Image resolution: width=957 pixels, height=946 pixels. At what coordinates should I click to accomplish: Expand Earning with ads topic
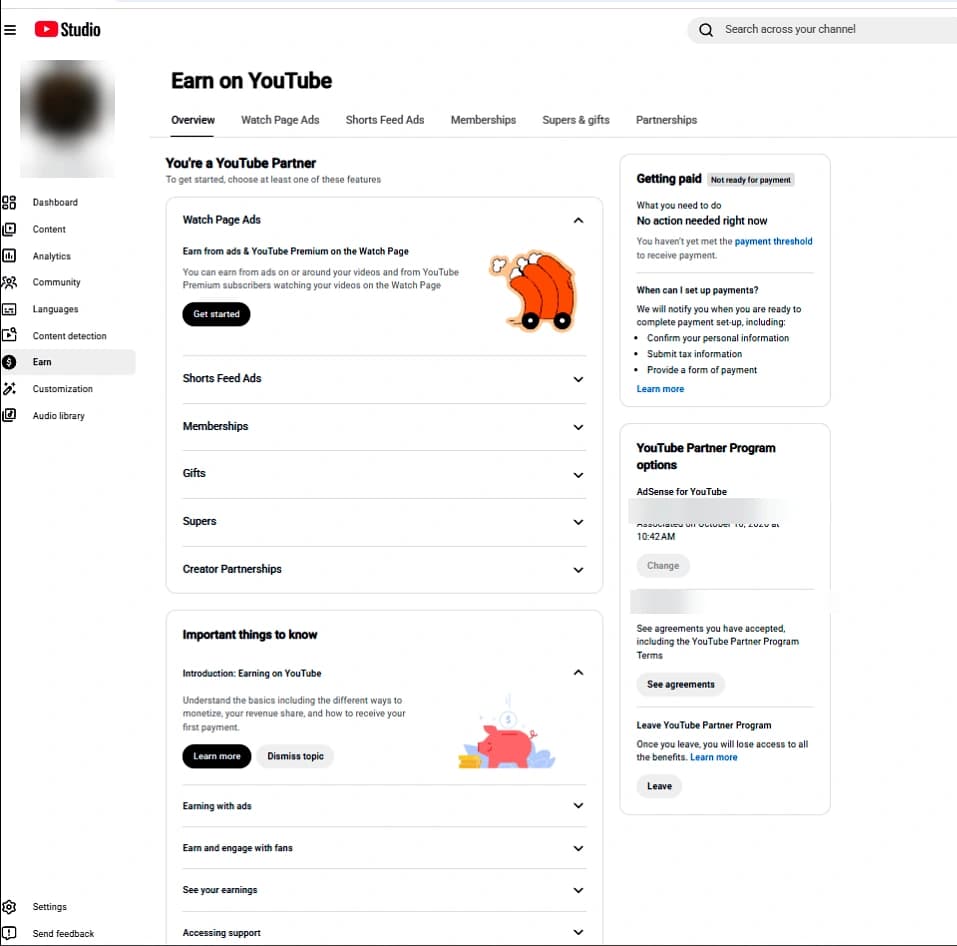click(578, 806)
